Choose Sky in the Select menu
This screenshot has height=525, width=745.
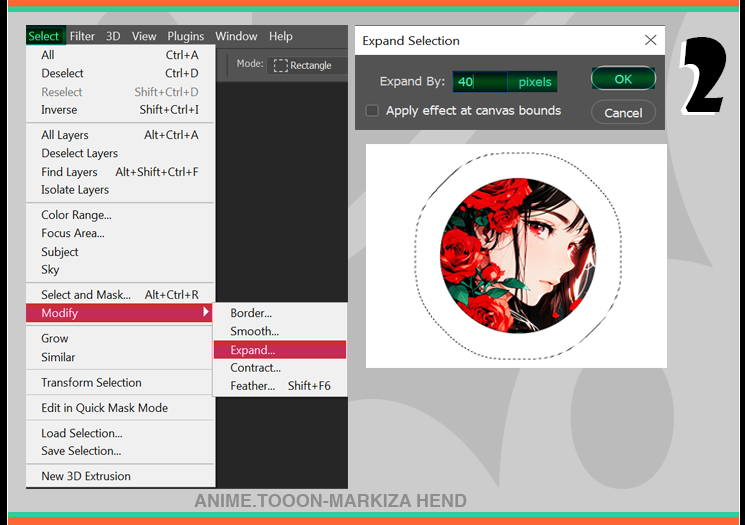point(120,269)
